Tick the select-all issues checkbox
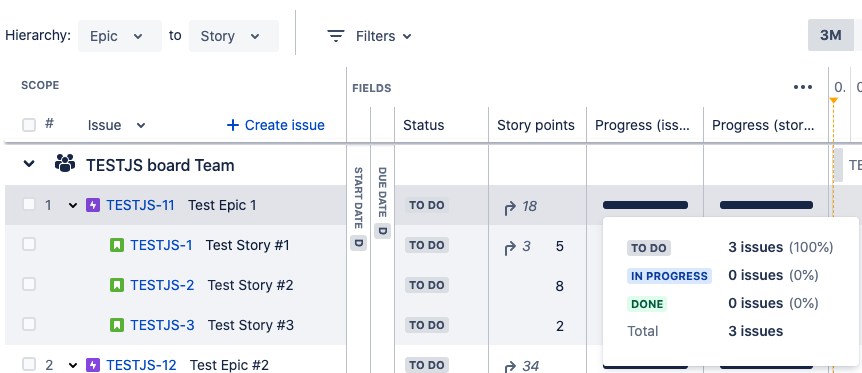This screenshot has height=373, width=862. click(29, 125)
